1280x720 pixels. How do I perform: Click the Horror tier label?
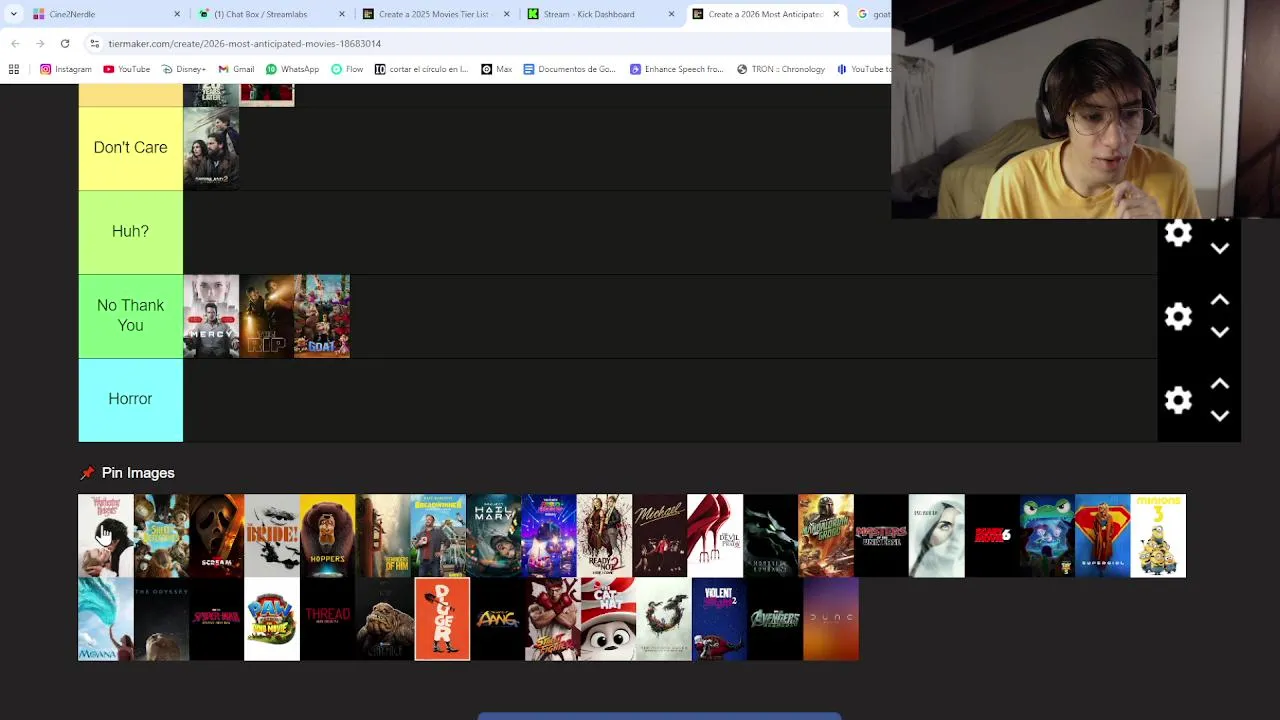click(130, 400)
